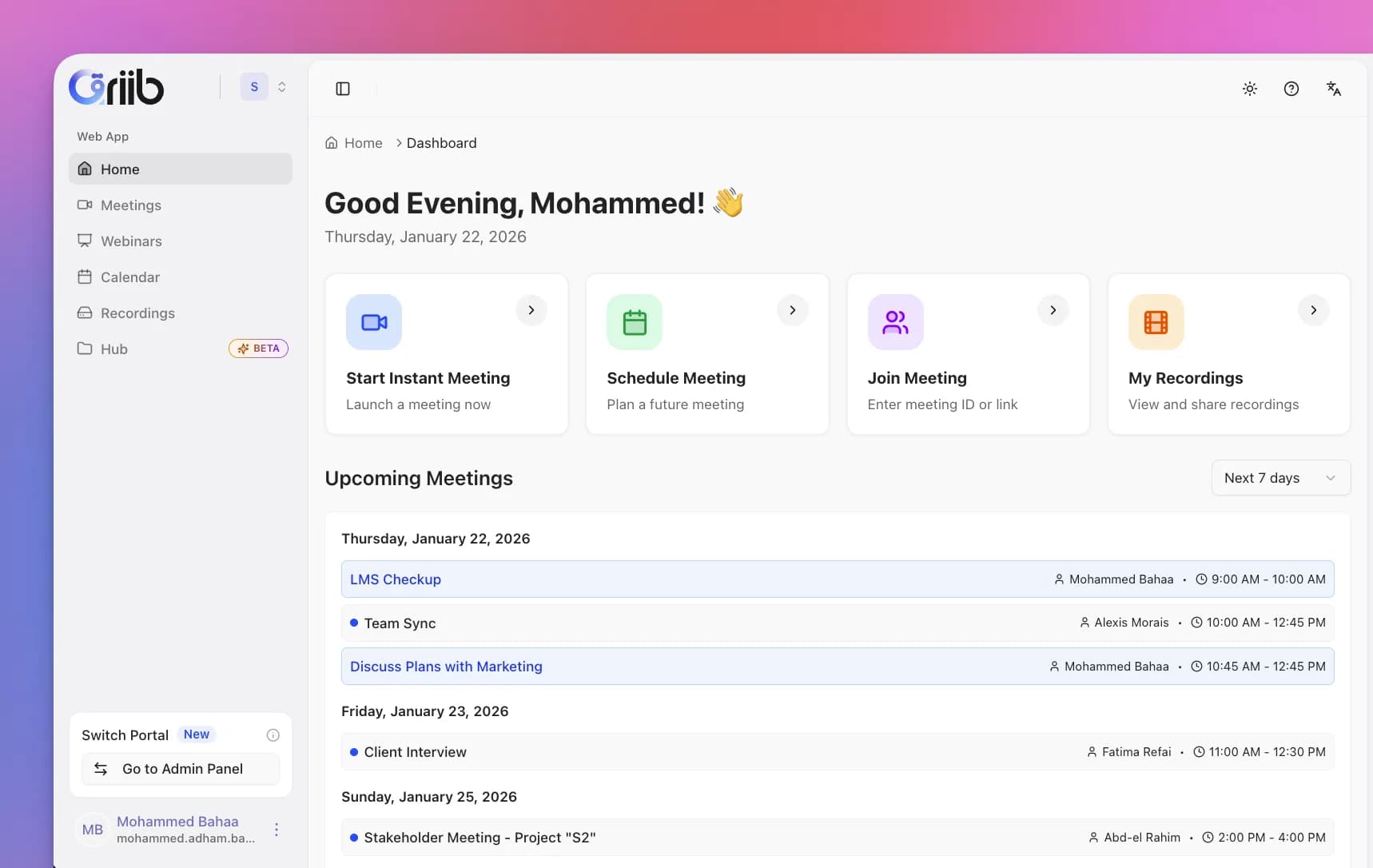
Task: Open the LMS Checkup meeting
Action: click(x=395, y=579)
